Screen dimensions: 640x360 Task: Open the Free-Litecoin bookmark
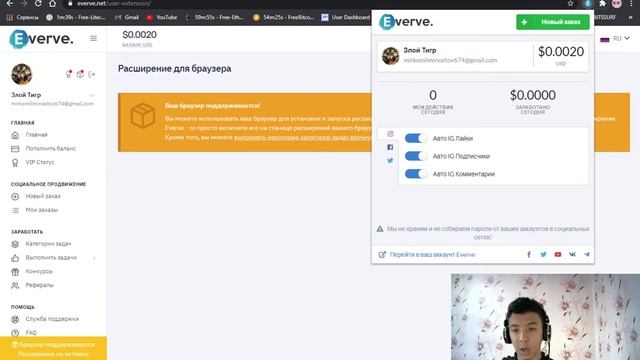[x=76, y=18]
